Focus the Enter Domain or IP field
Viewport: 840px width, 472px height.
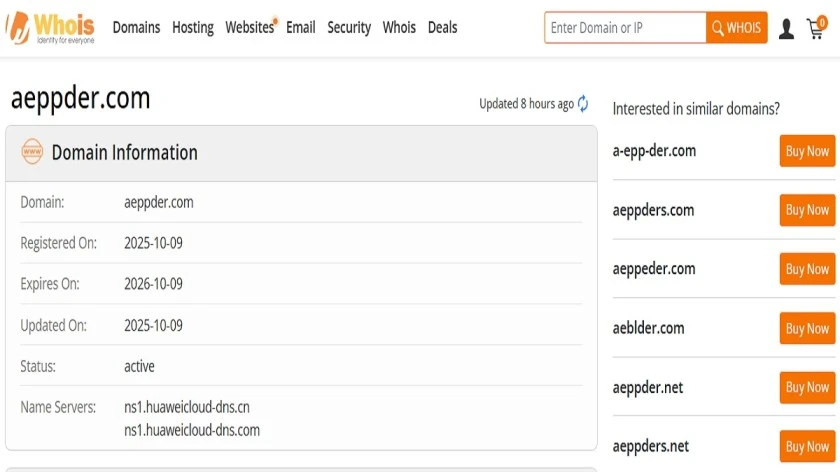[625, 27]
